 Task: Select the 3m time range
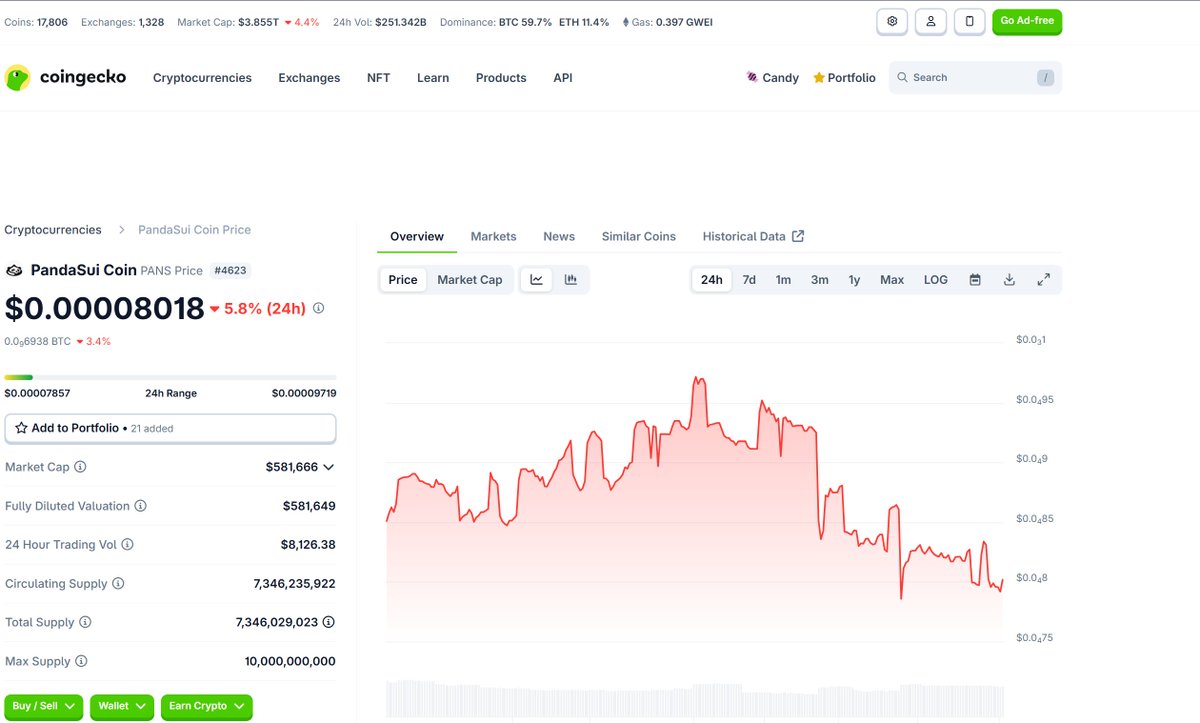click(820, 280)
